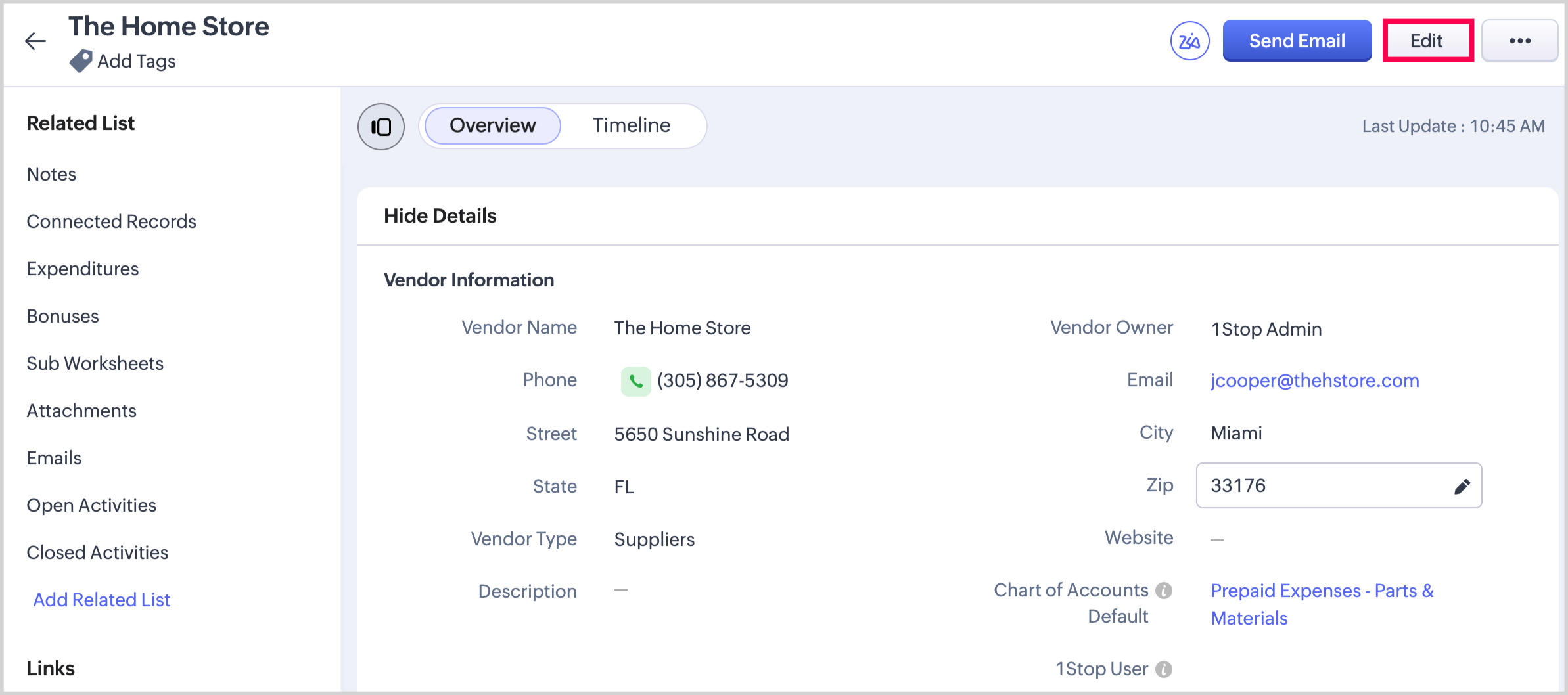
Task: Open Expenditures in the Related List
Action: pyautogui.click(x=83, y=269)
